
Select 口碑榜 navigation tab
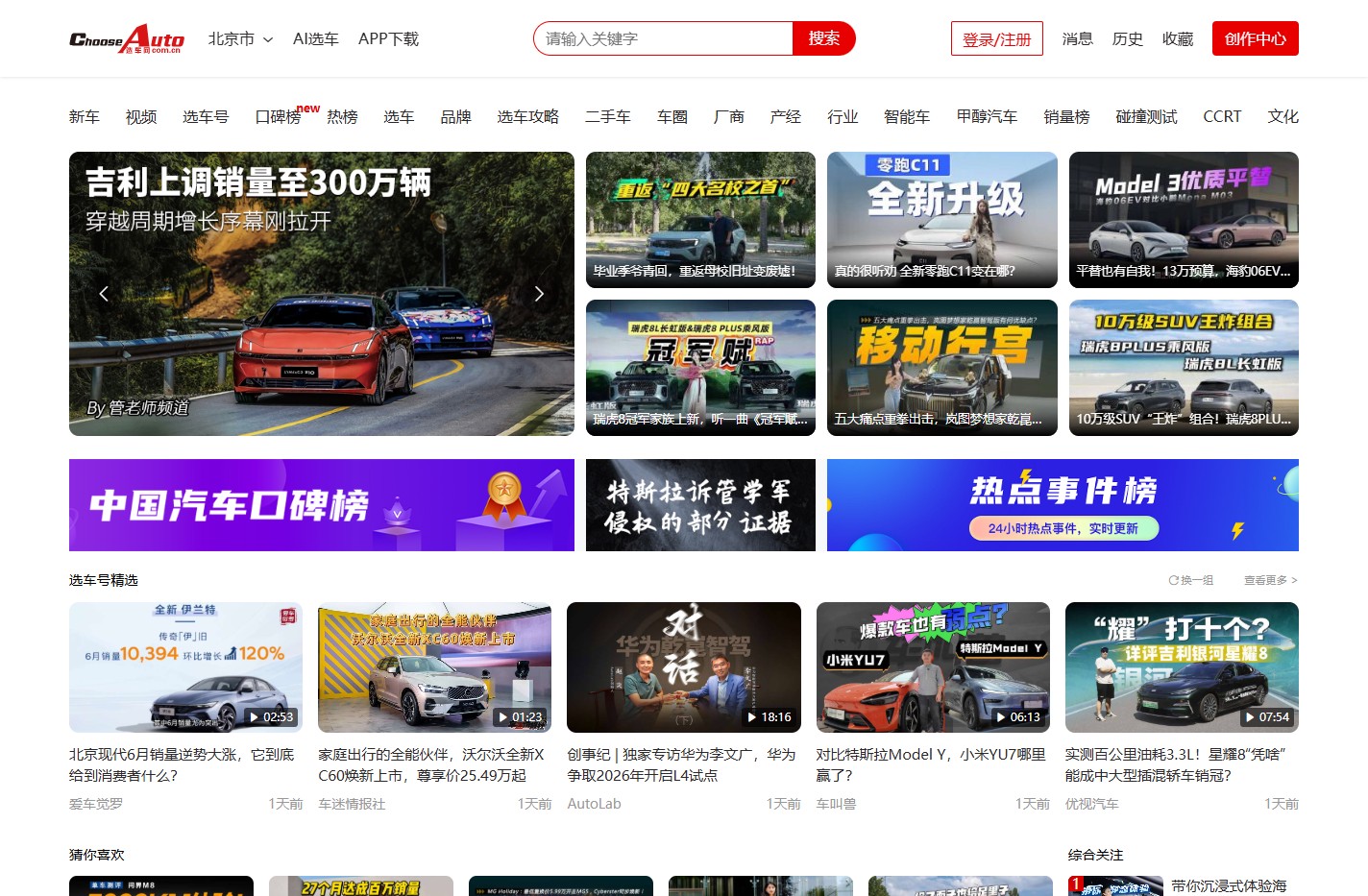[x=279, y=117]
